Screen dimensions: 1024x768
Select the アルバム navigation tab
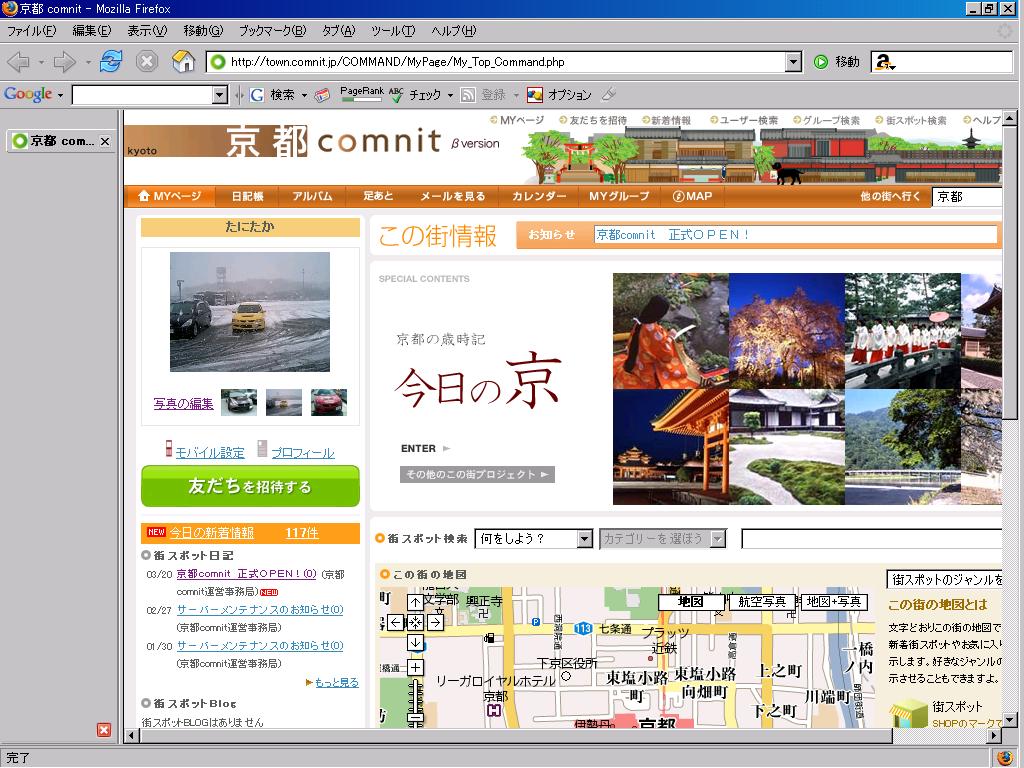312,196
